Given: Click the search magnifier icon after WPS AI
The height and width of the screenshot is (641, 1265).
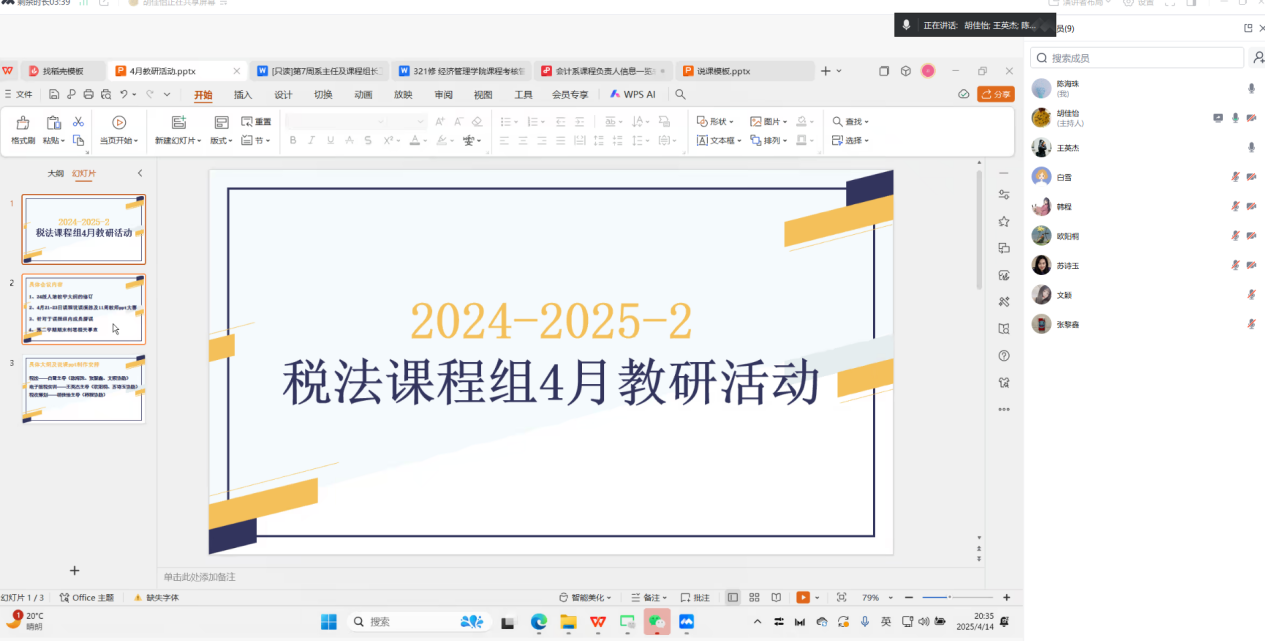Looking at the screenshot, I should [x=680, y=94].
